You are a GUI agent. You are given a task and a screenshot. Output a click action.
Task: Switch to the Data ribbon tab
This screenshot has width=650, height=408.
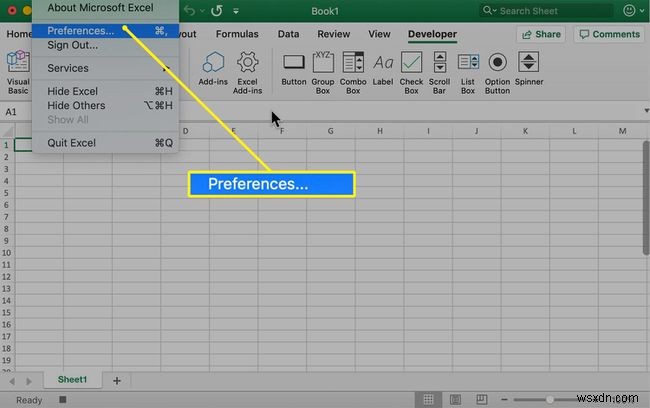[x=289, y=34]
